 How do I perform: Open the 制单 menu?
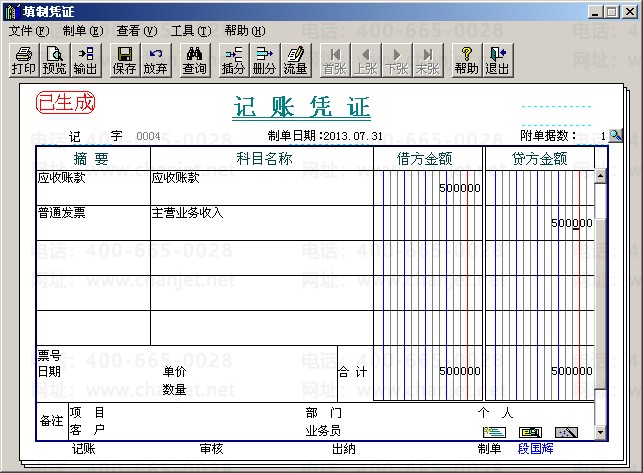pyautogui.click(x=82, y=31)
